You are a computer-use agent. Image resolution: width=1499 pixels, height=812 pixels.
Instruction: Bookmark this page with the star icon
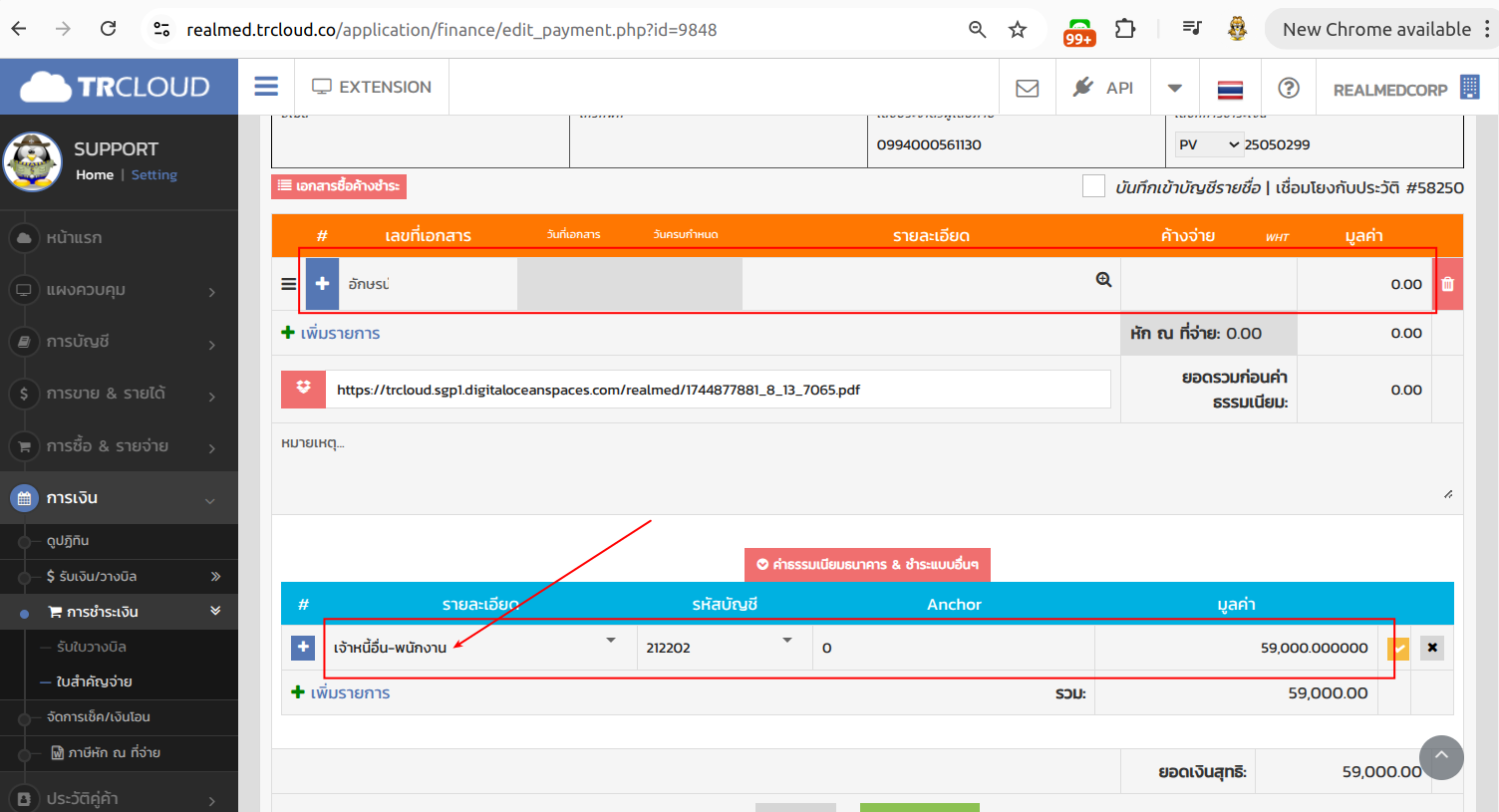click(1018, 29)
